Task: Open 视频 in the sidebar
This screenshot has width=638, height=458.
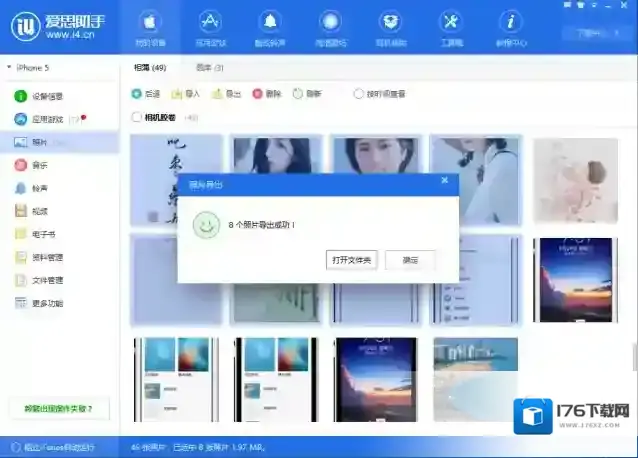Action: [59, 211]
